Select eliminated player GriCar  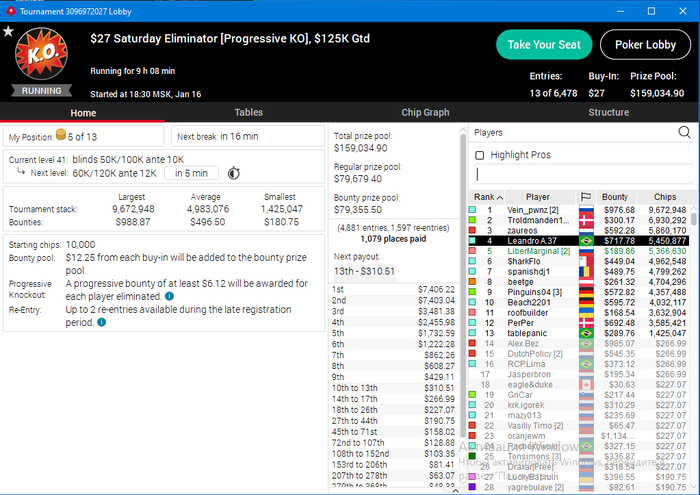pyautogui.click(x=579, y=395)
